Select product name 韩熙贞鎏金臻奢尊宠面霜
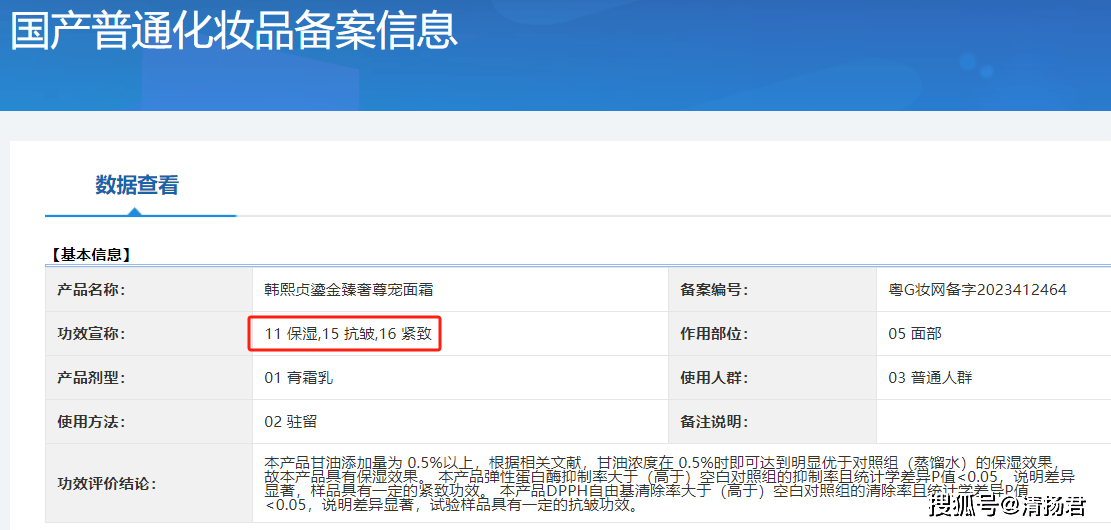 pyautogui.click(x=349, y=290)
